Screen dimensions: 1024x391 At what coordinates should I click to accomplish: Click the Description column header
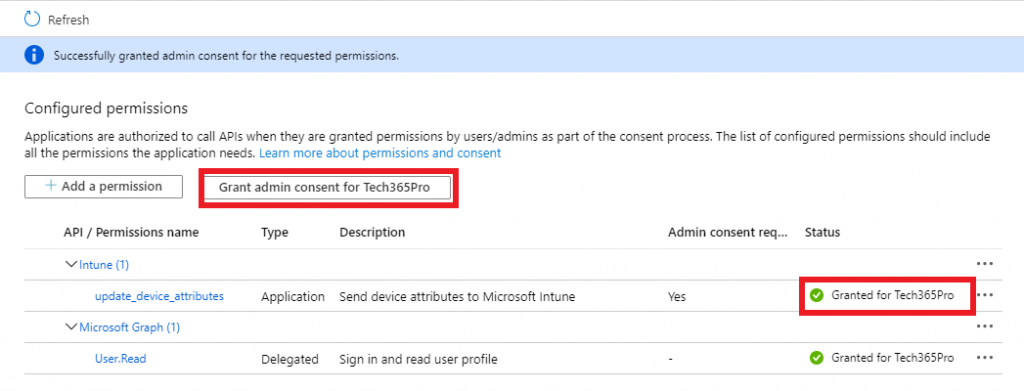(x=372, y=232)
